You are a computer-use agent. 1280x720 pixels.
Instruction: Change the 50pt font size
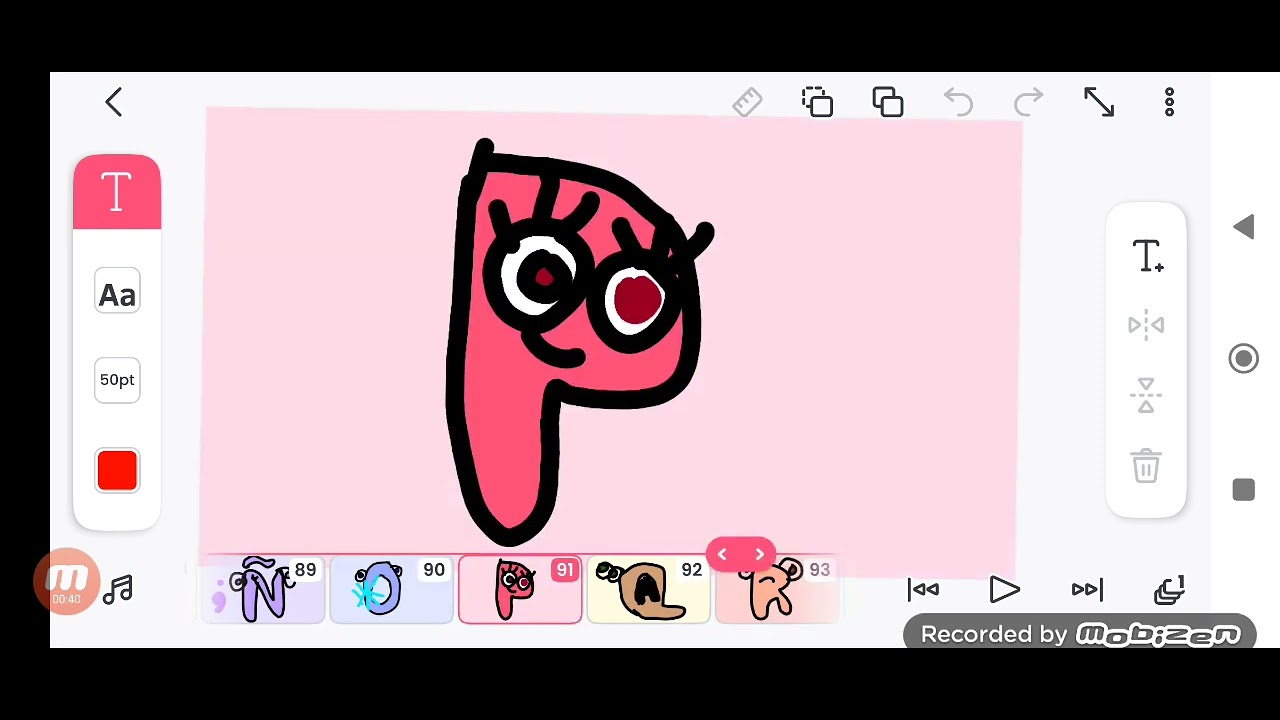(x=117, y=380)
